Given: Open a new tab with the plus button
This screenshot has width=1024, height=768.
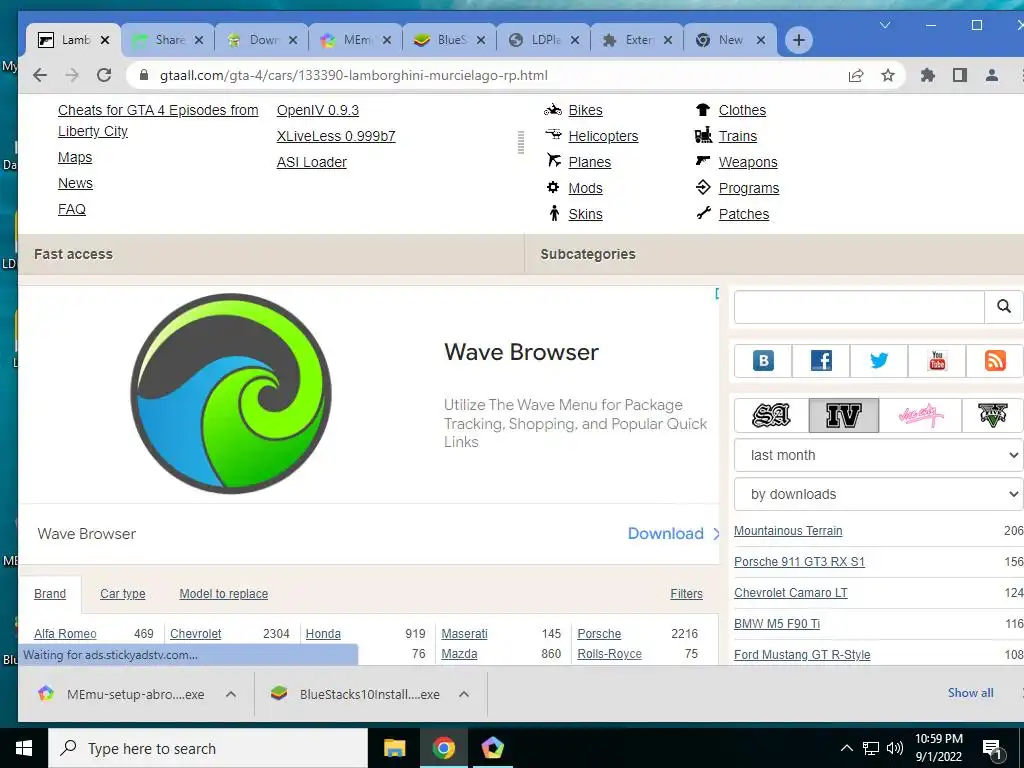Looking at the screenshot, I should (x=798, y=40).
